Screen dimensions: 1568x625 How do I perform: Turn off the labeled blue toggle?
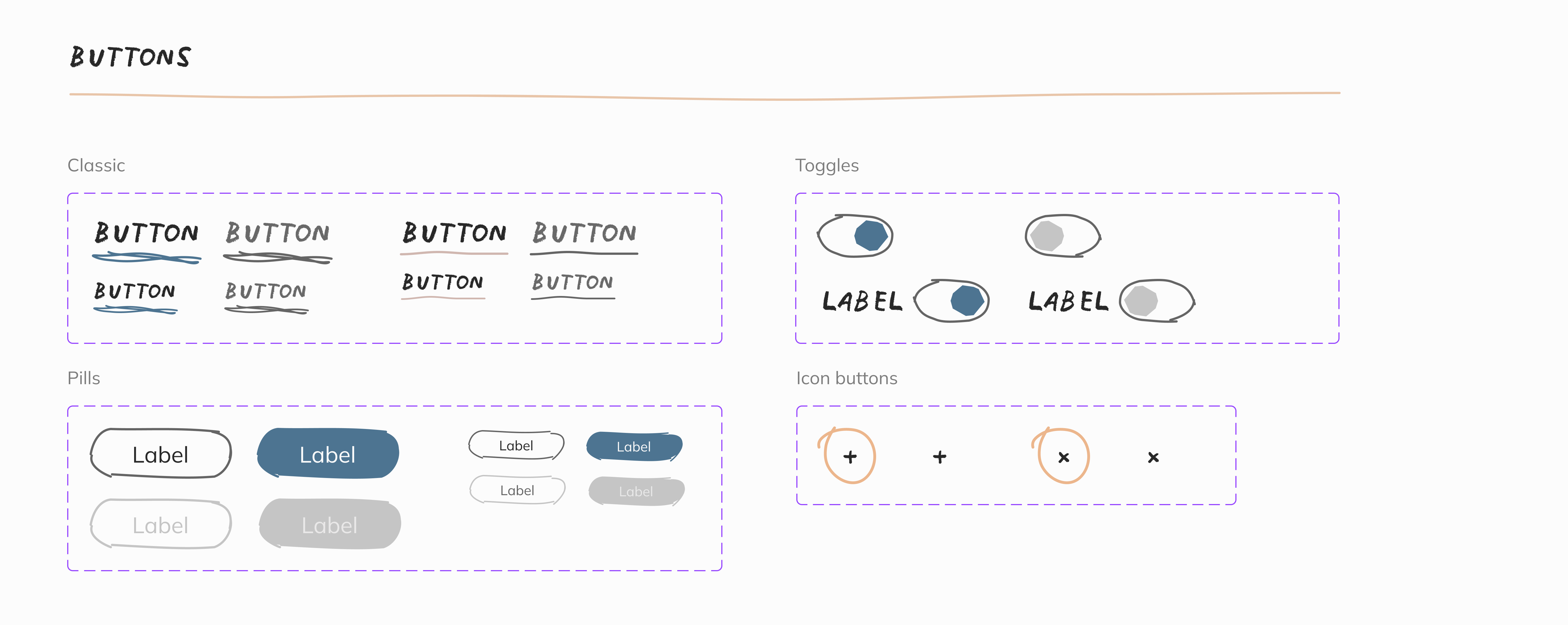(951, 301)
